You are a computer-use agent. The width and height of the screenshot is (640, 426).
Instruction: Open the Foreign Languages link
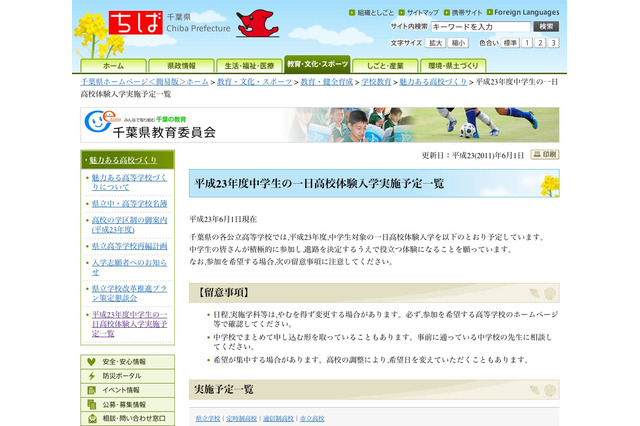(x=523, y=13)
